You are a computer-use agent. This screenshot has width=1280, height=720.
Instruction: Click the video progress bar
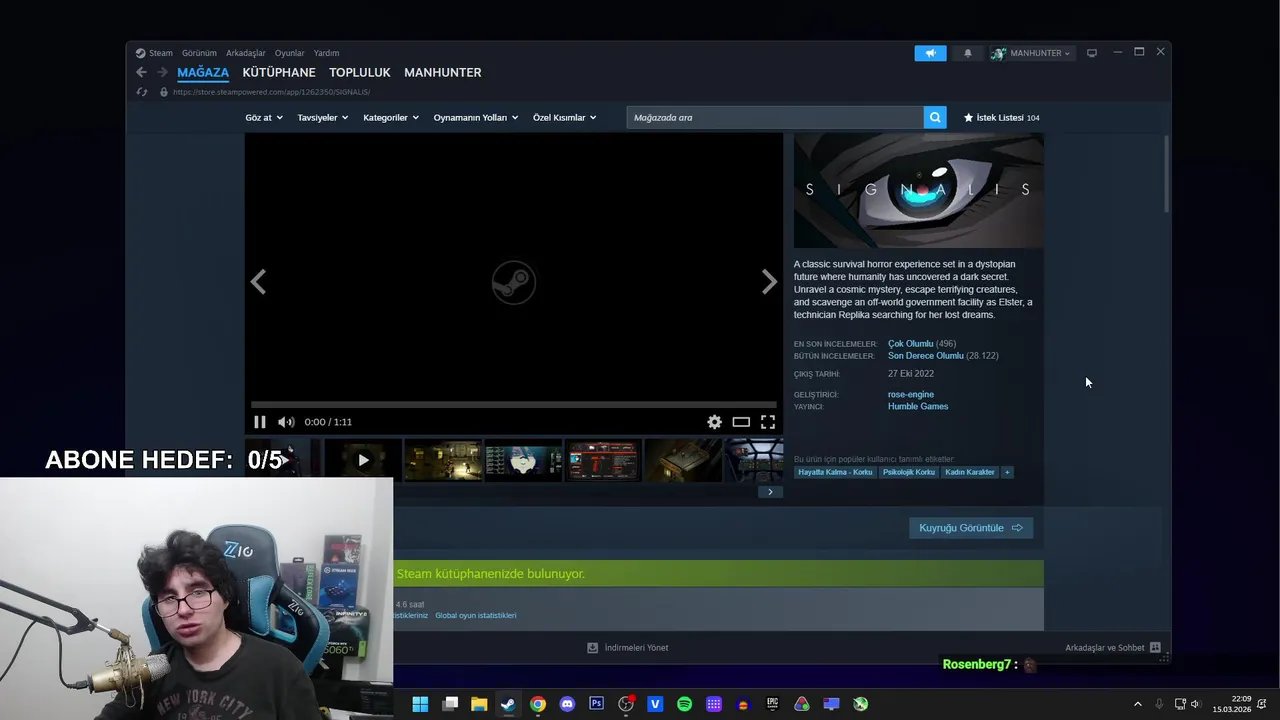(513, 405)
